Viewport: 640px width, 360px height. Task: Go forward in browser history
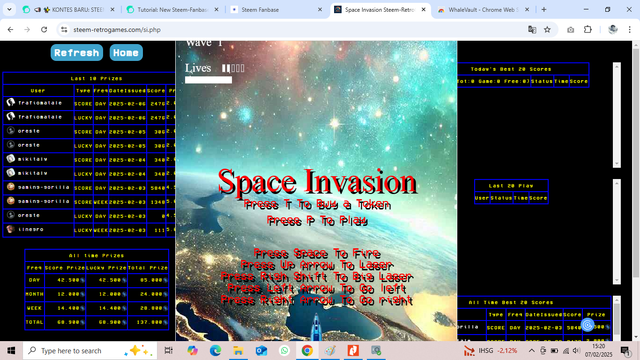27,30
